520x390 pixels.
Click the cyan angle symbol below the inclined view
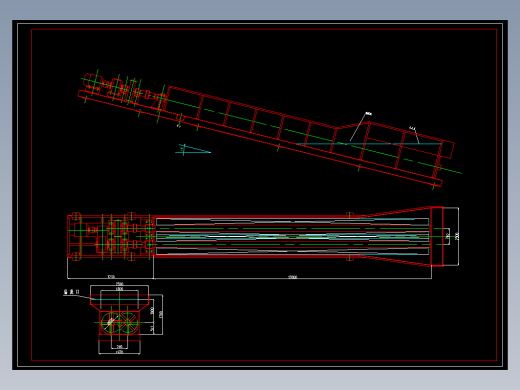[x=193, y=150]
